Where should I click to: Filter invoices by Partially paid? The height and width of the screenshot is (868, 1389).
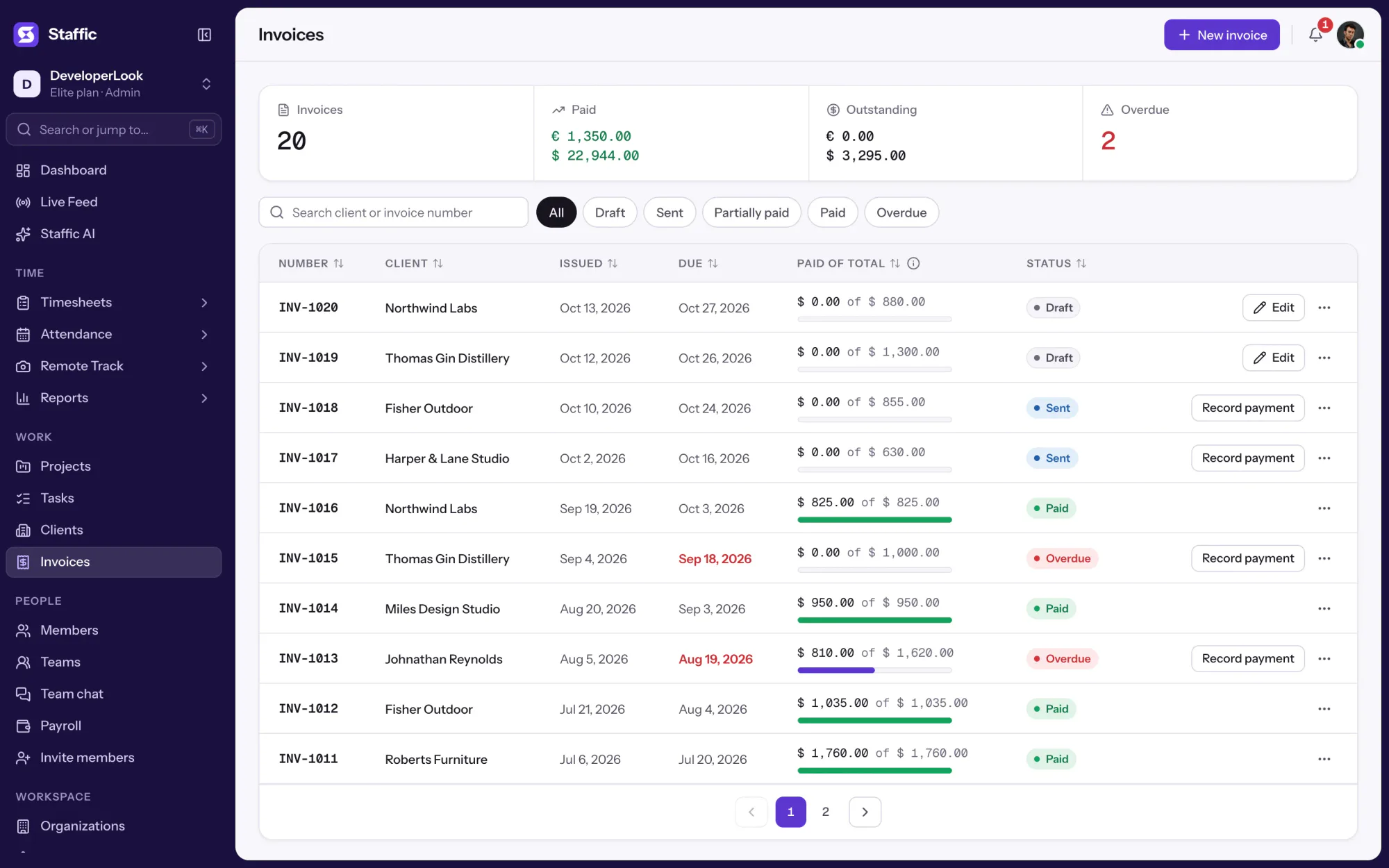[751, 212]
